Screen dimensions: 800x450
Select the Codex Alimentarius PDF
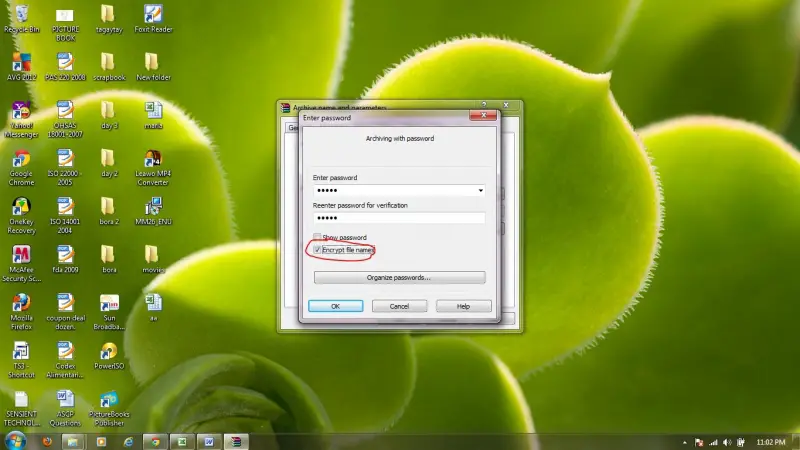pyautogui.click(x=65, y=359)
